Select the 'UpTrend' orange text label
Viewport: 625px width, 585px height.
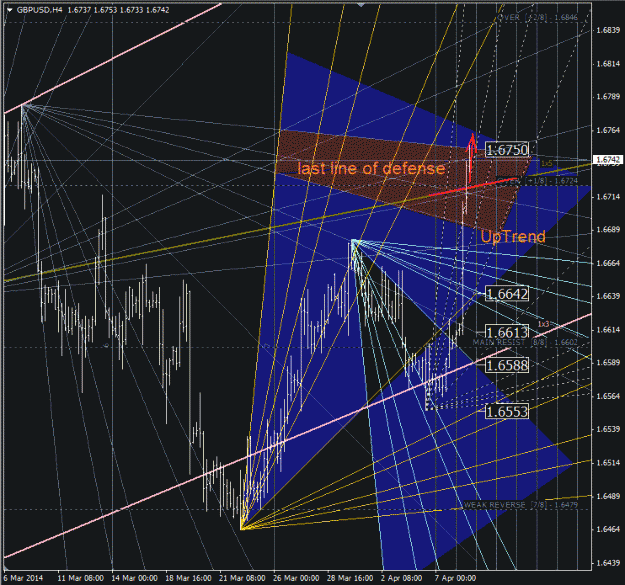click(513, 237)
